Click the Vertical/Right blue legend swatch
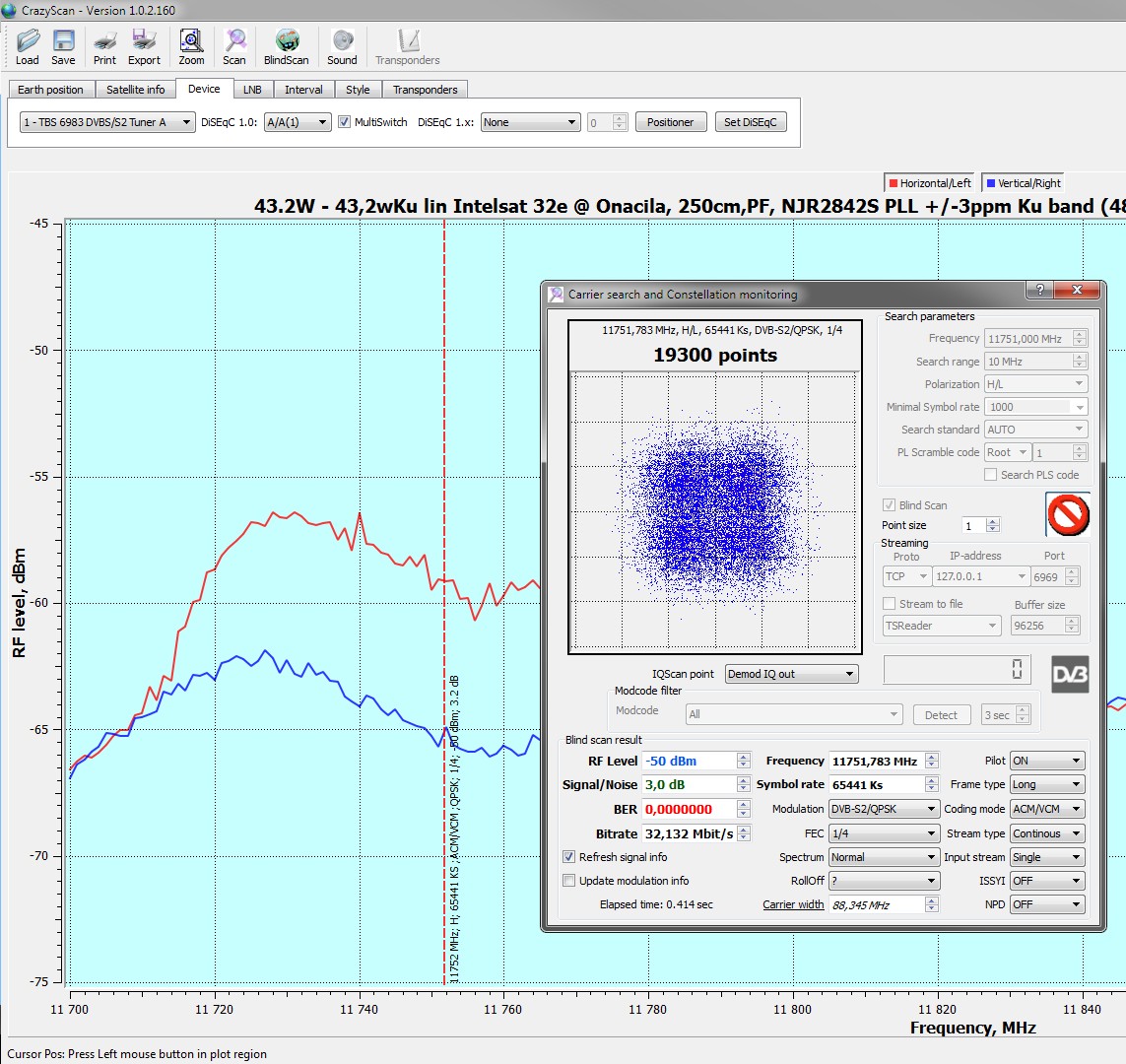 991,183
